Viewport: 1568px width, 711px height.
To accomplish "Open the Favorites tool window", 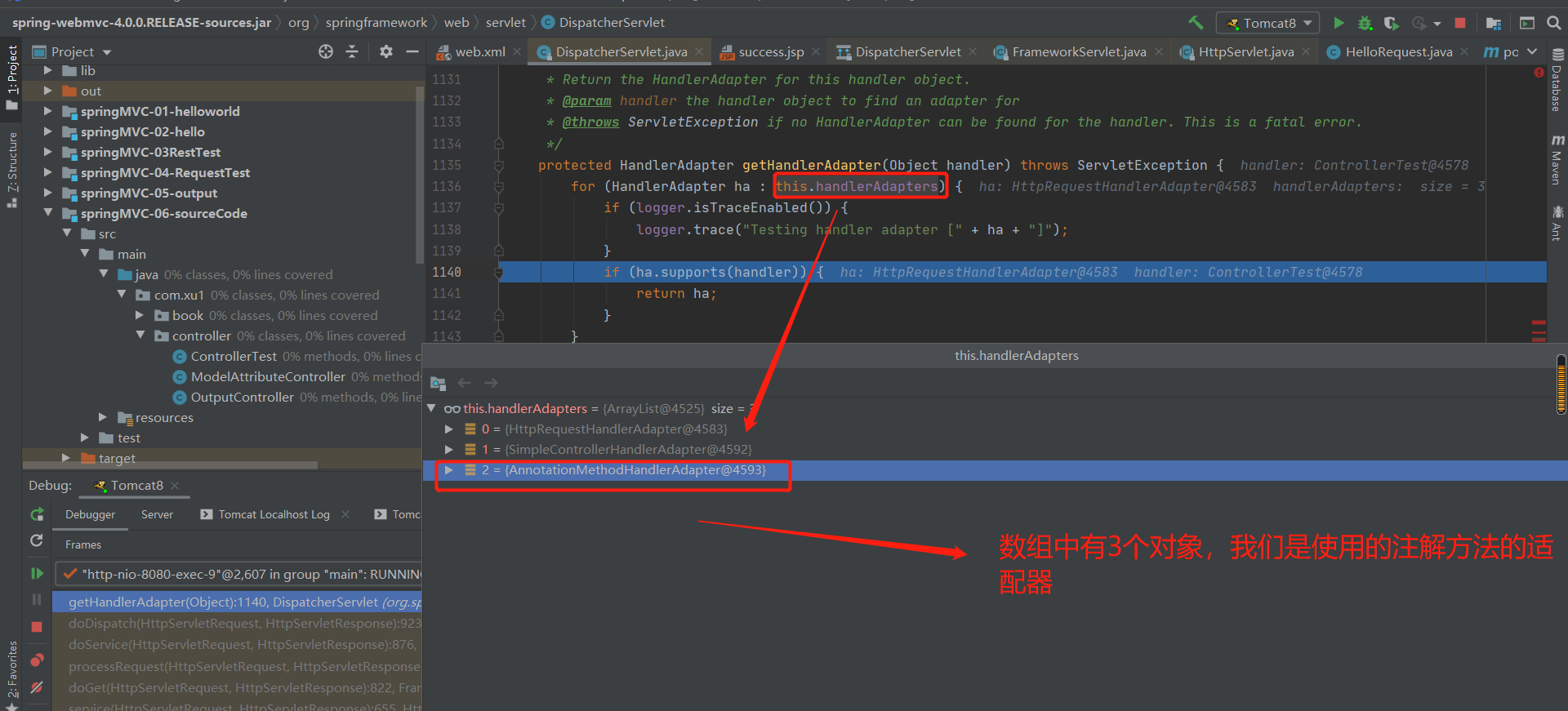I will (x=11, y=673).
